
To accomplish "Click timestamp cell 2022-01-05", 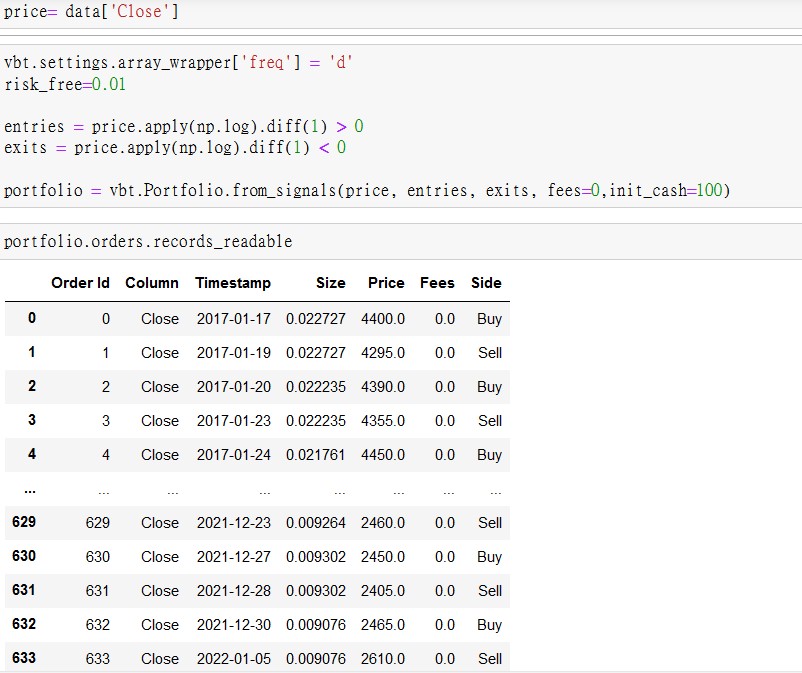I will click(234, 659).
